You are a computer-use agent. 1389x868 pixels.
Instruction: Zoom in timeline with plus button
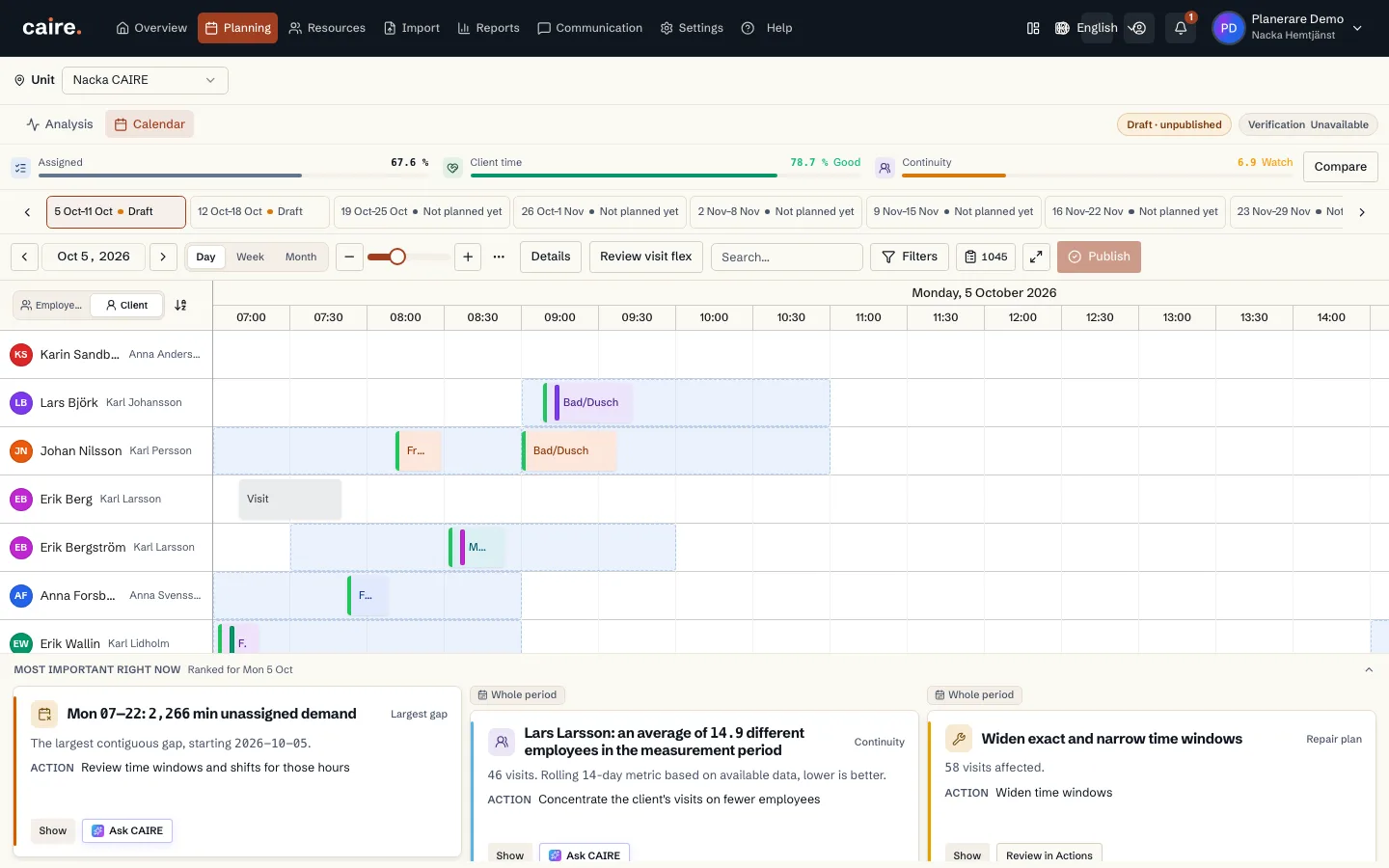coord(468,257)
